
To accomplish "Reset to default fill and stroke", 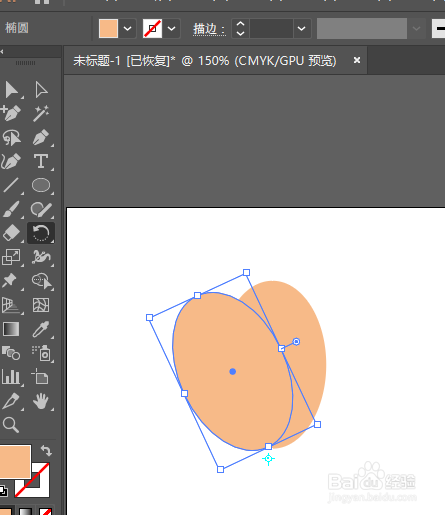I will point(3,491).
